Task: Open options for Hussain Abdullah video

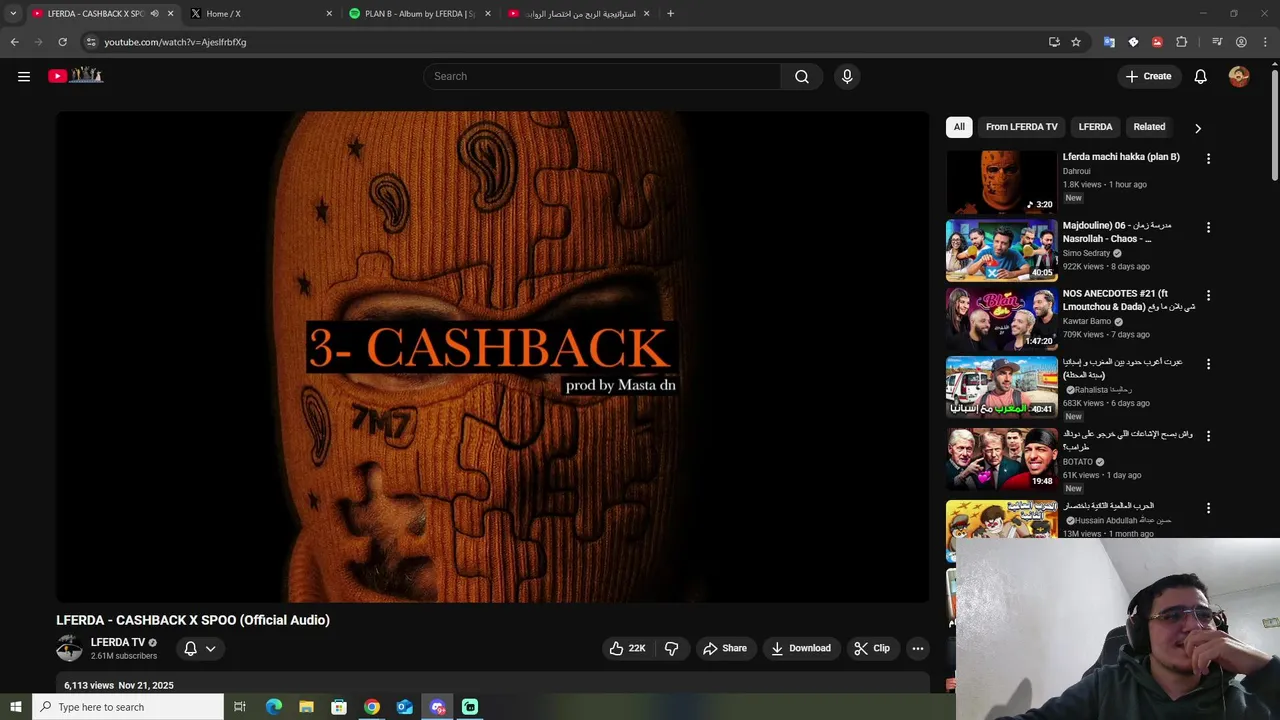Action: (1208, 508)
